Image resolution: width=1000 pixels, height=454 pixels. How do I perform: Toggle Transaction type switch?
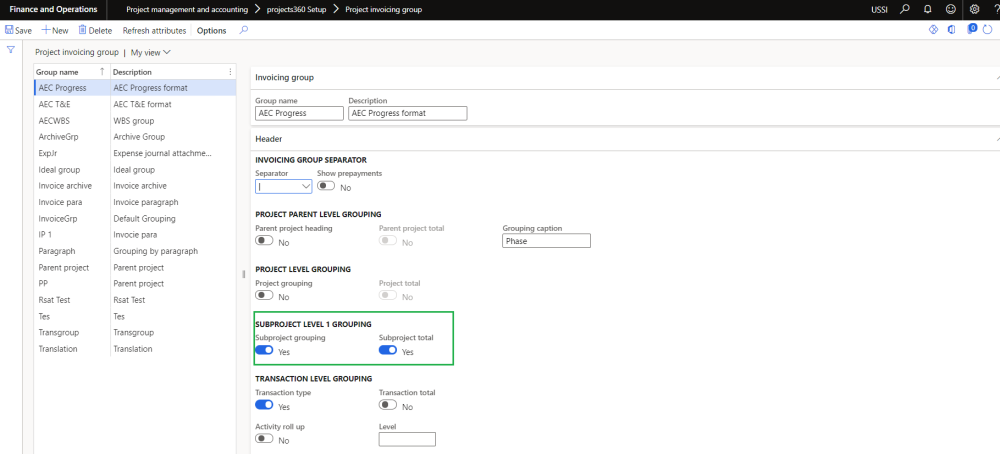point(265,405)
